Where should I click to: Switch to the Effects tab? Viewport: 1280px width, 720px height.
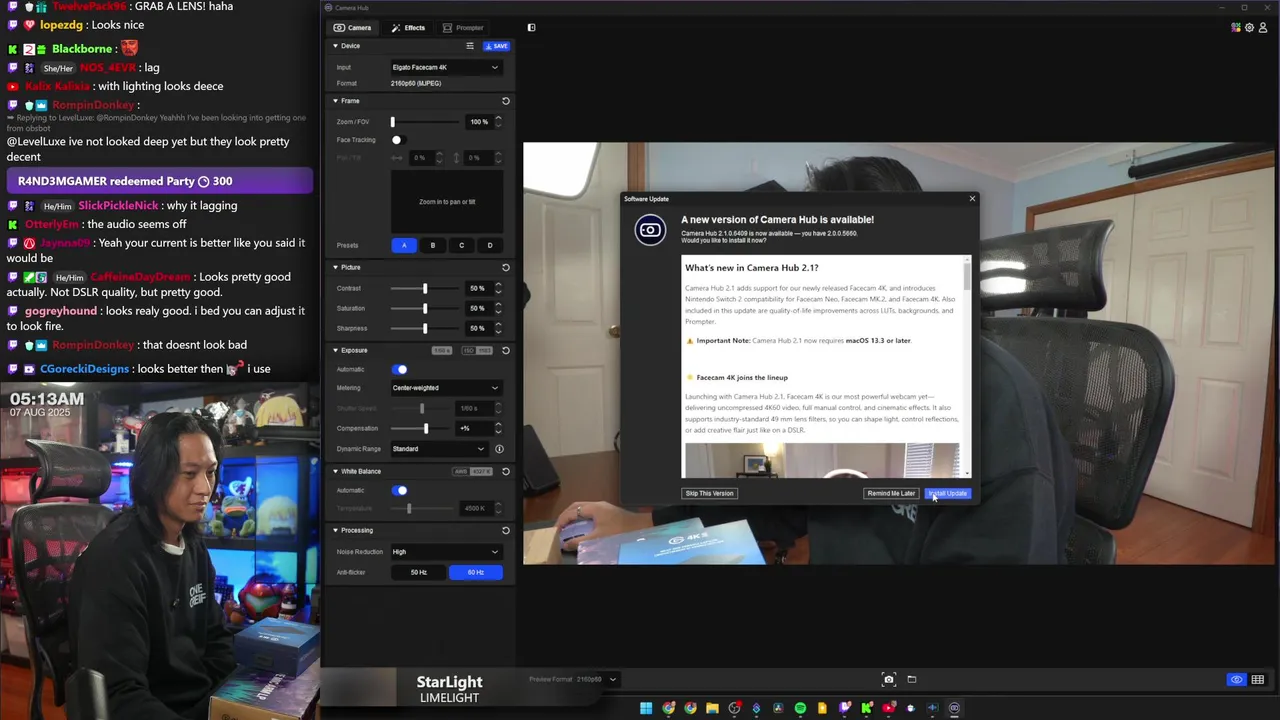tap(409, 28)
